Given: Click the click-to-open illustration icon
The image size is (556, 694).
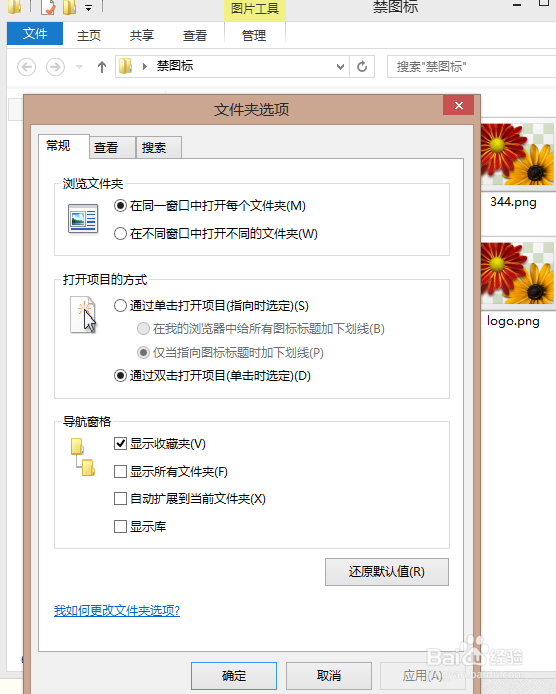Looking at the screenshot, I should pos(83,315).
